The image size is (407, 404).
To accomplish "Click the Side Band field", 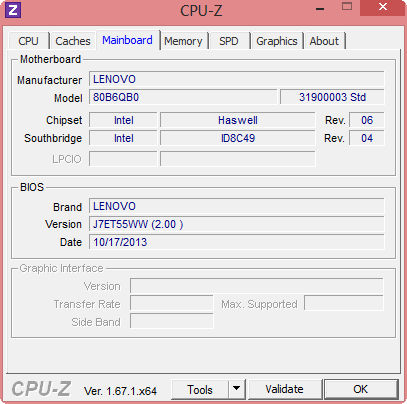I will [172, 322].
